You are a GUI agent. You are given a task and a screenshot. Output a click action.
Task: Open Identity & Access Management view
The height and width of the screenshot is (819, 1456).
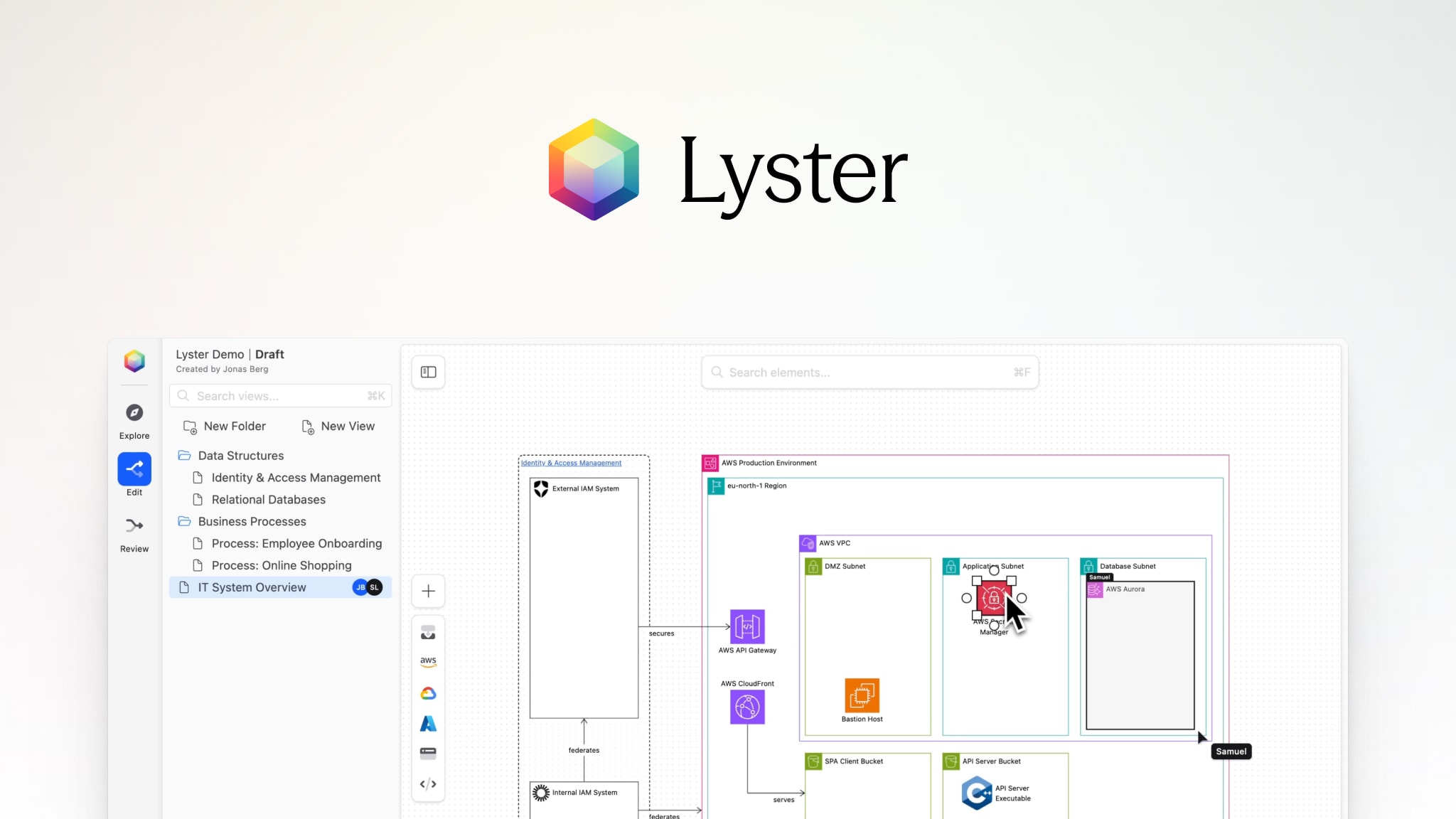pyautogui.click(x=280, y=478)
